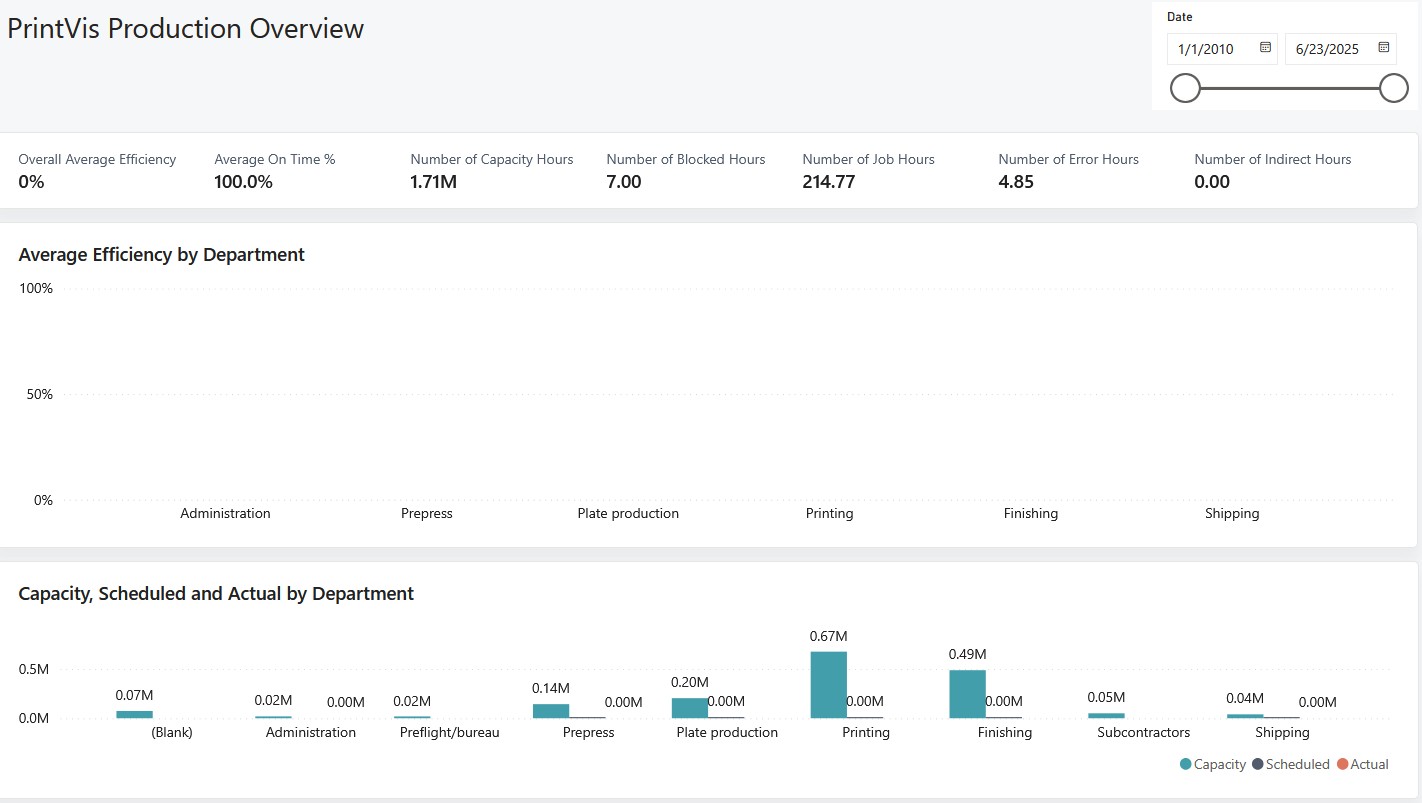This screenshot has width=1422, height=803.
Task: Edit the start date field showing 1/1/2010
Action: [1222, 49]
